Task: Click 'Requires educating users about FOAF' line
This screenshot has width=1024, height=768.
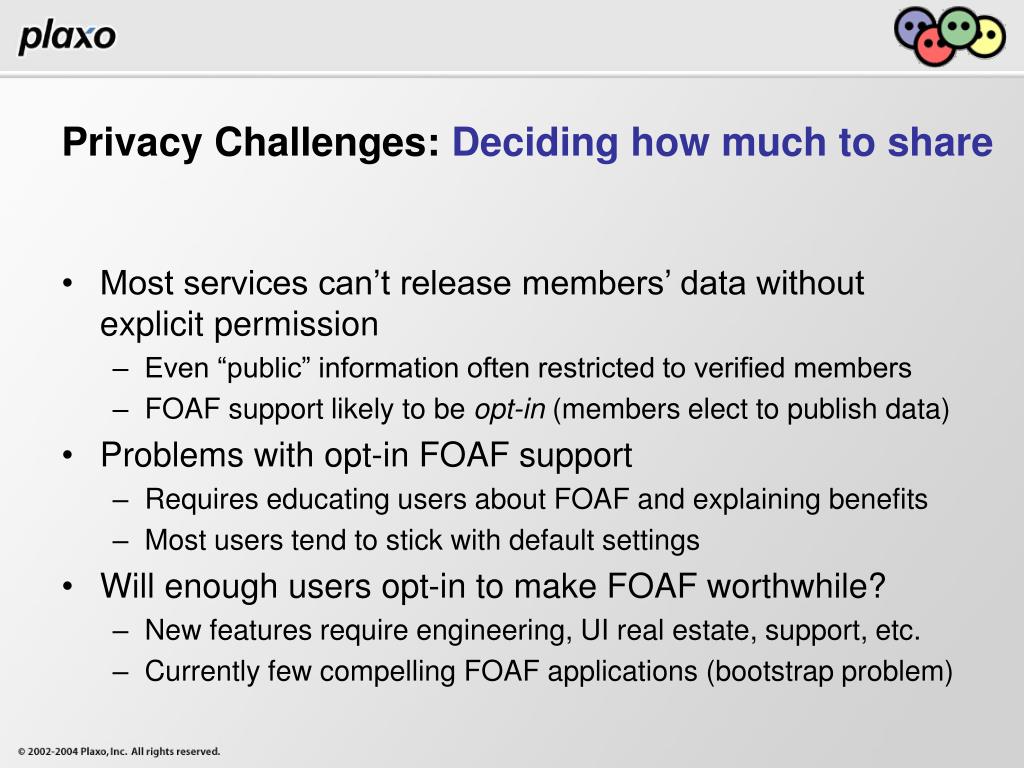Action: [x=536, y=499]
